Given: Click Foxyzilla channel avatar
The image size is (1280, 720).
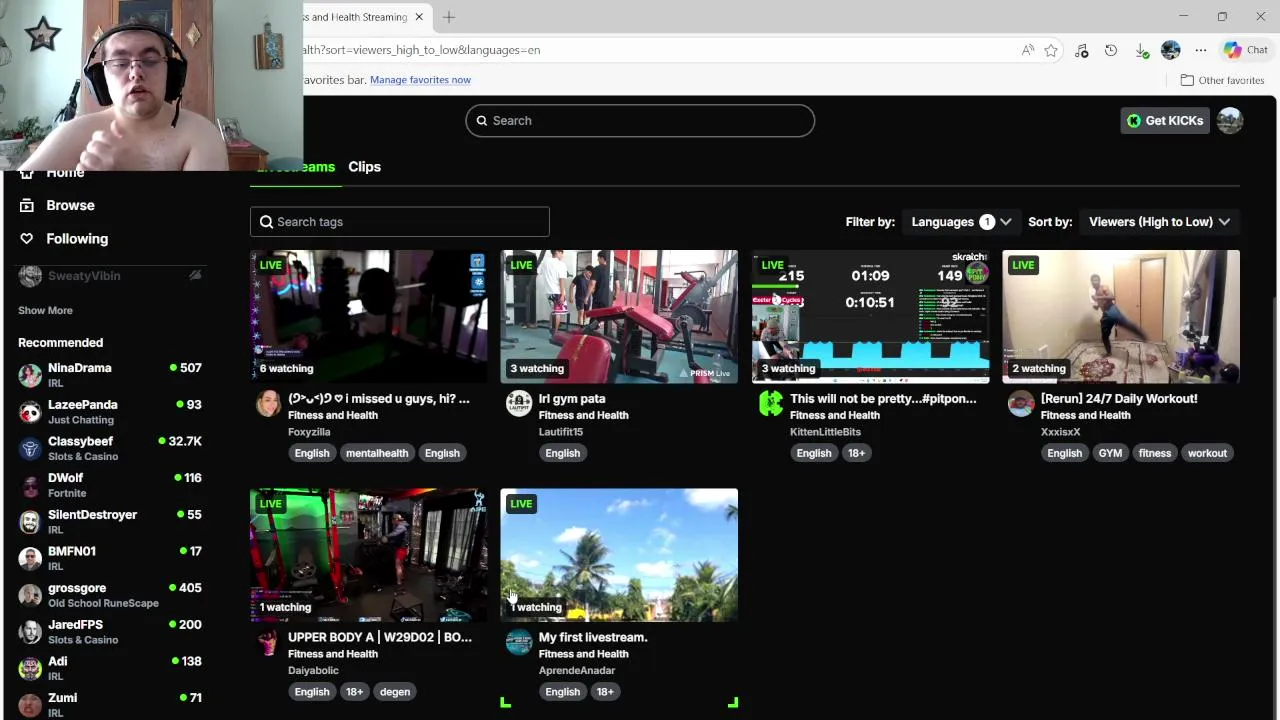Looking at the screenshot, I should (x=268, y=403).
